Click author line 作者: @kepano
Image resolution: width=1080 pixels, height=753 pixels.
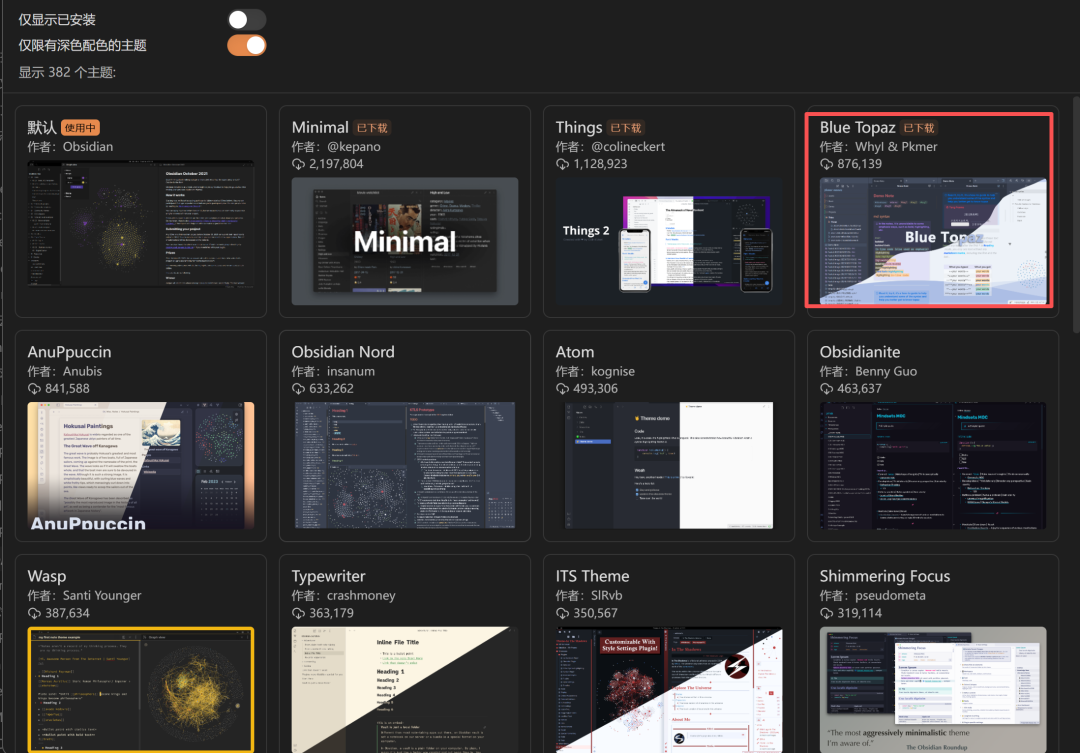tap(336, 147)
